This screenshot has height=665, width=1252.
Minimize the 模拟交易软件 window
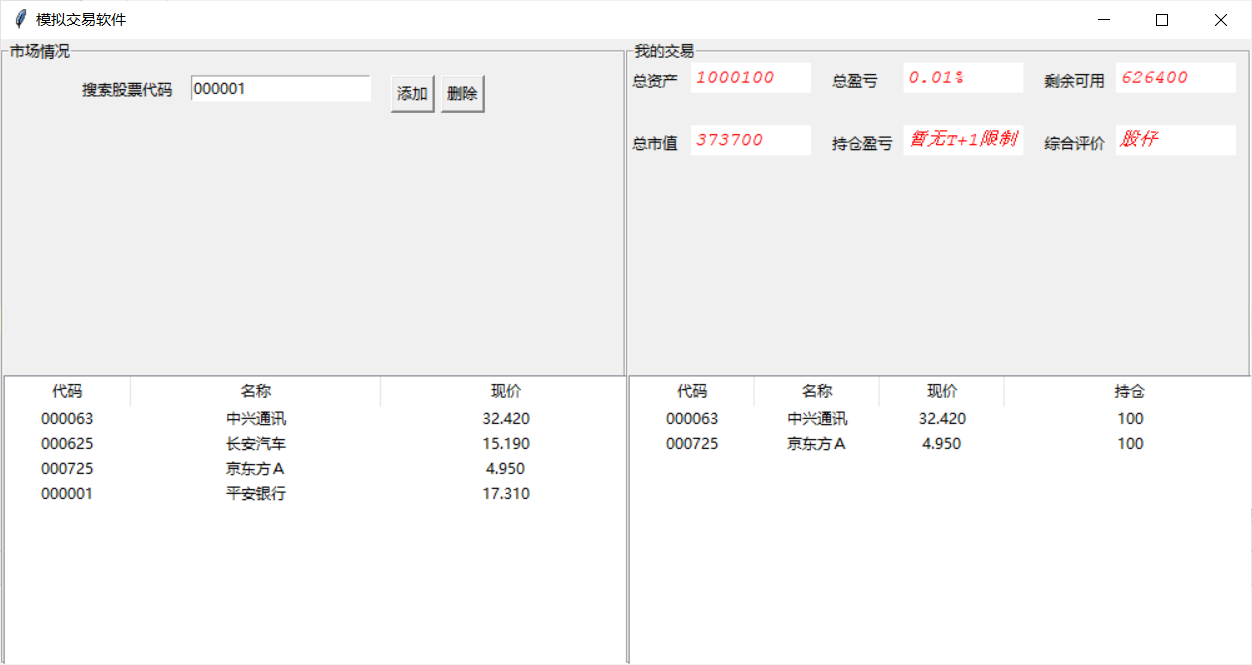point(1104,19)
